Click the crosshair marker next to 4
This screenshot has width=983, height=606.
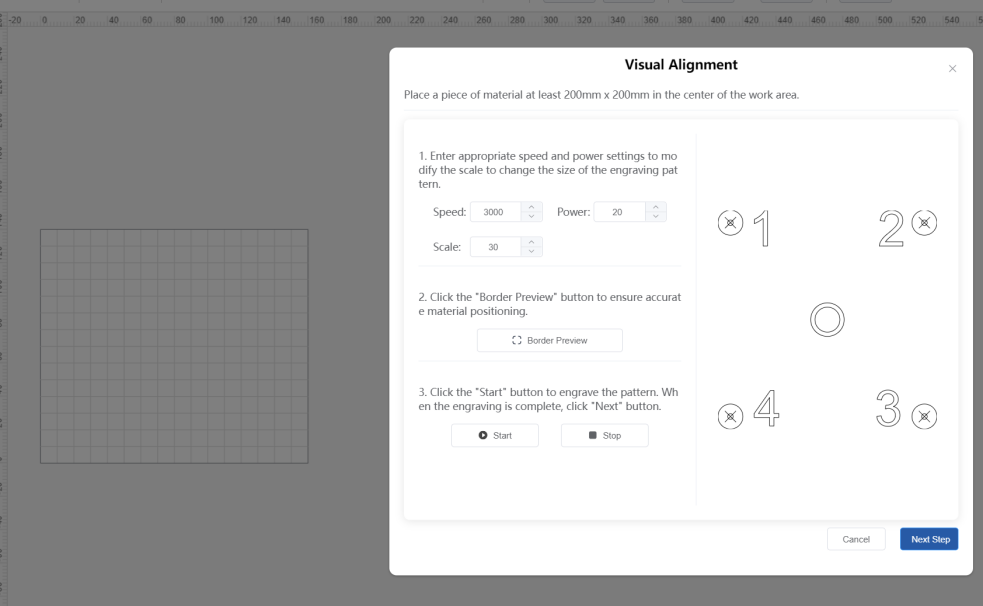point(730,416)
